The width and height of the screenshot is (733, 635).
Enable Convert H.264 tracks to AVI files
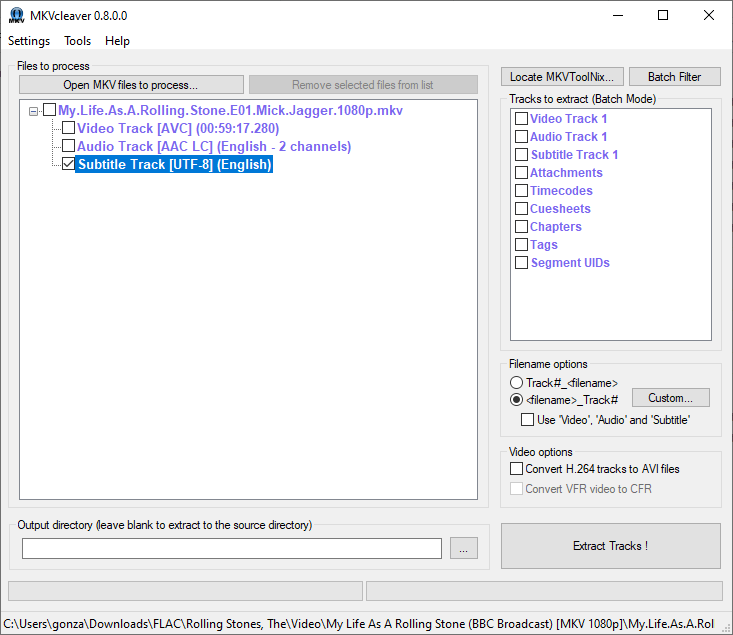point(517,469)
